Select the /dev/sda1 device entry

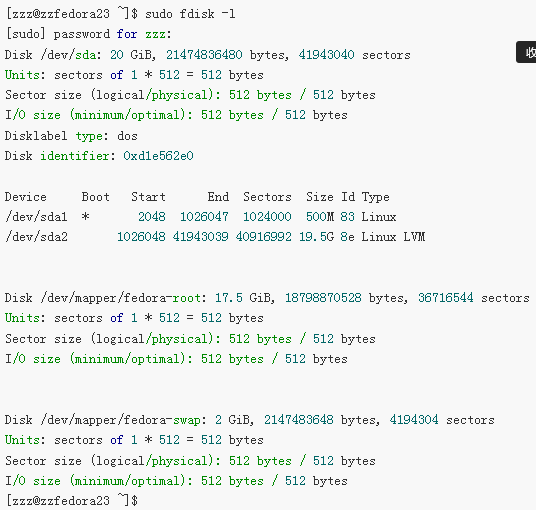click(x=36, y=217)
